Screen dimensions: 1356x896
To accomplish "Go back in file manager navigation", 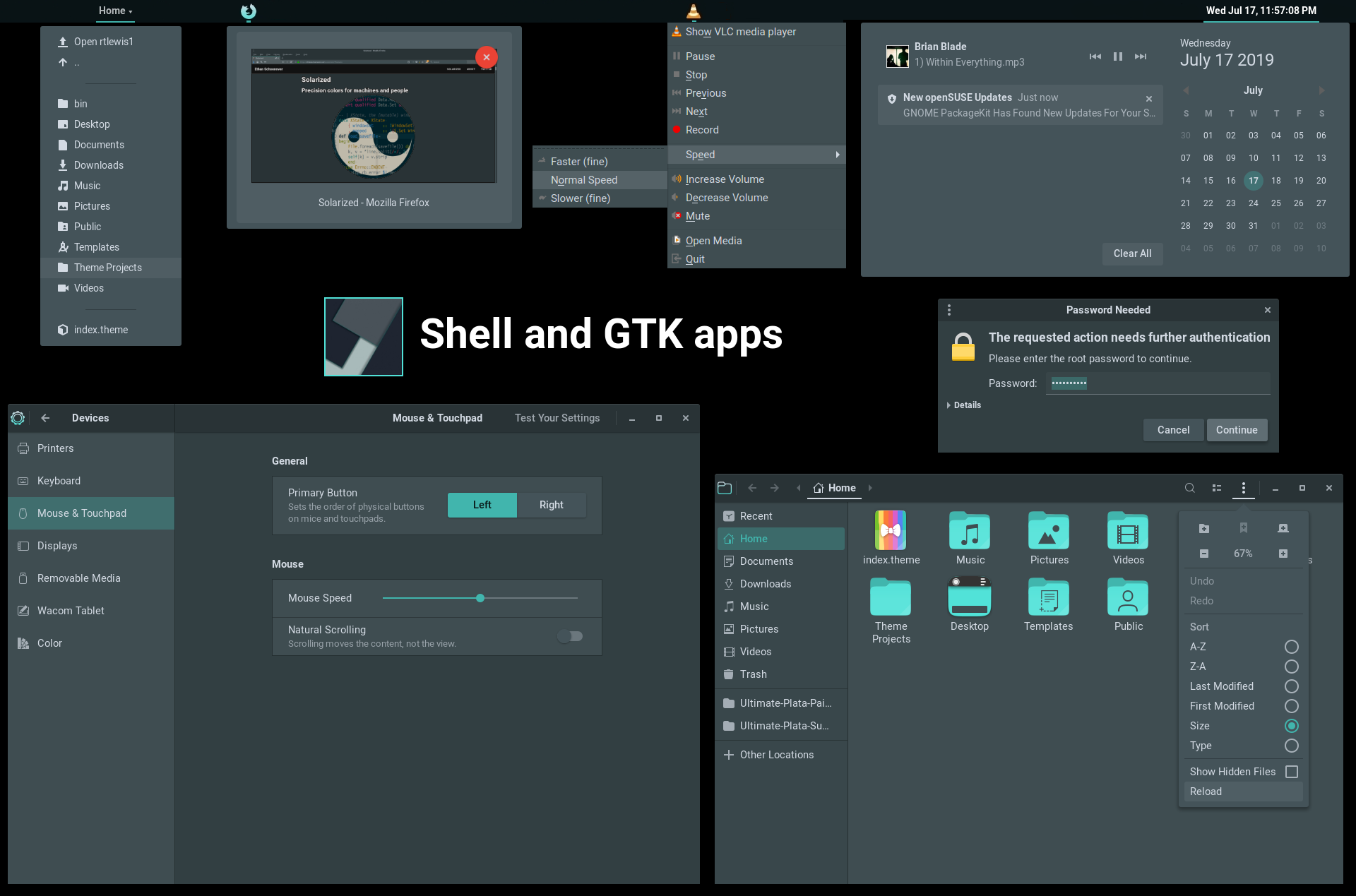I will pyautogui.click(x=752, y=488).
